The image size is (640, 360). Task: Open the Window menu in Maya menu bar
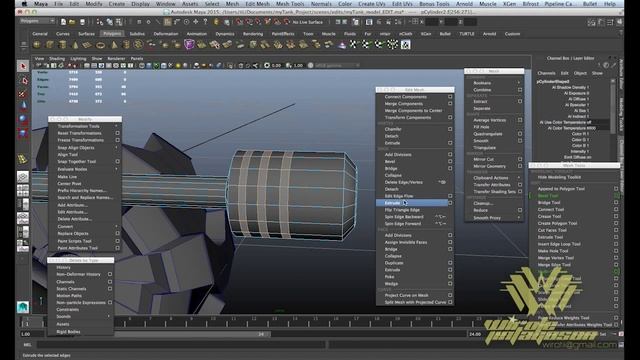166,4
